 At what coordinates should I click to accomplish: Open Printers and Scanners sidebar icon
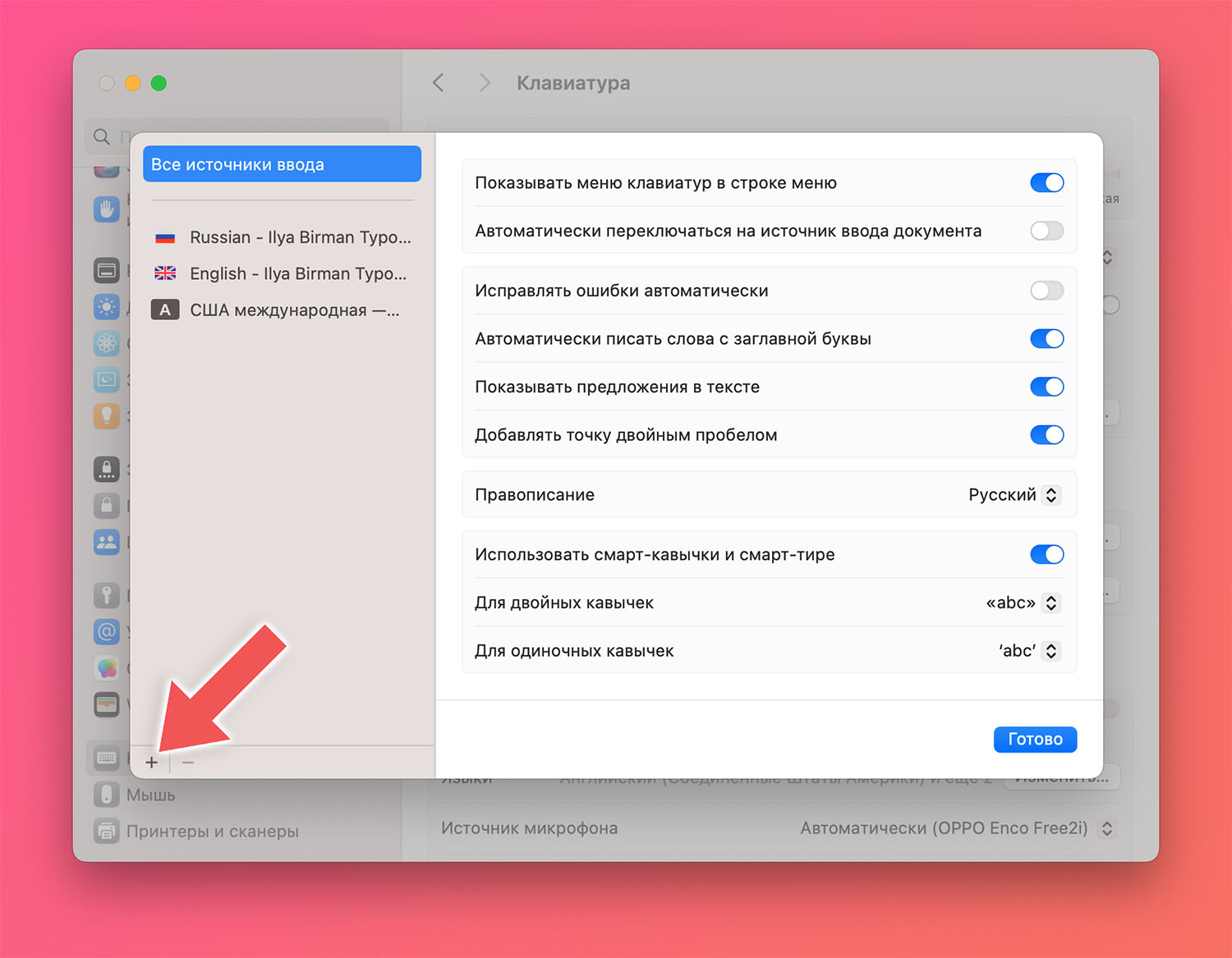[106, 831]
